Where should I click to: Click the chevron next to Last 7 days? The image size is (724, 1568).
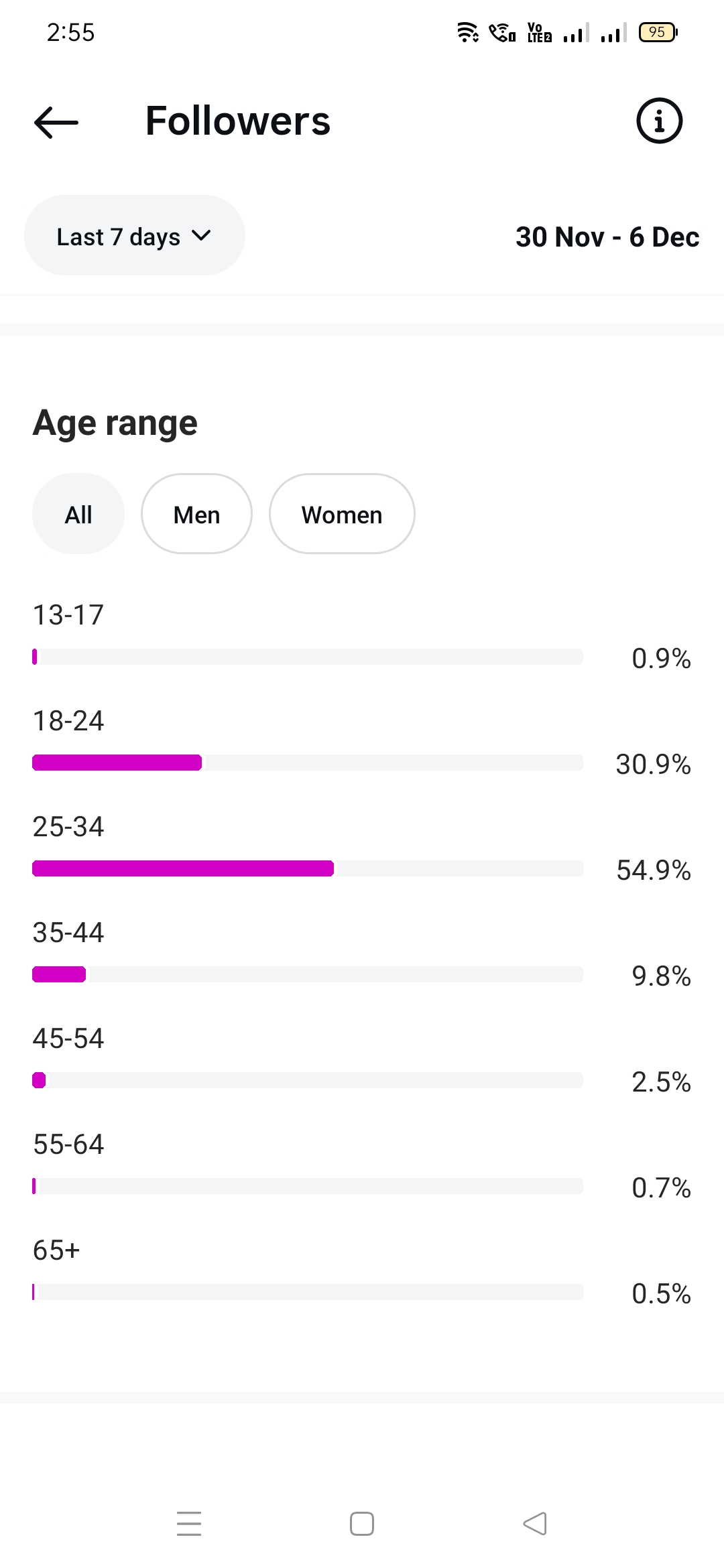coord(201,236)
